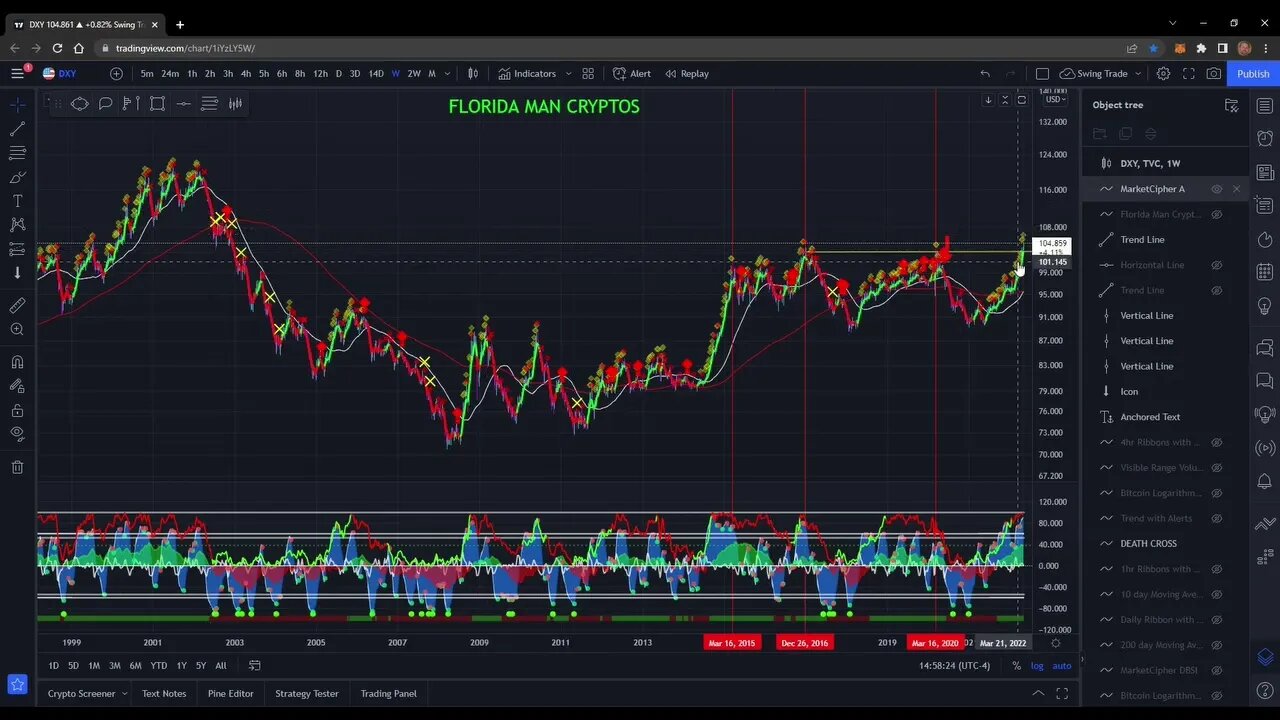
Task: Select the brush drawing tool
Action: coord(17,177)
